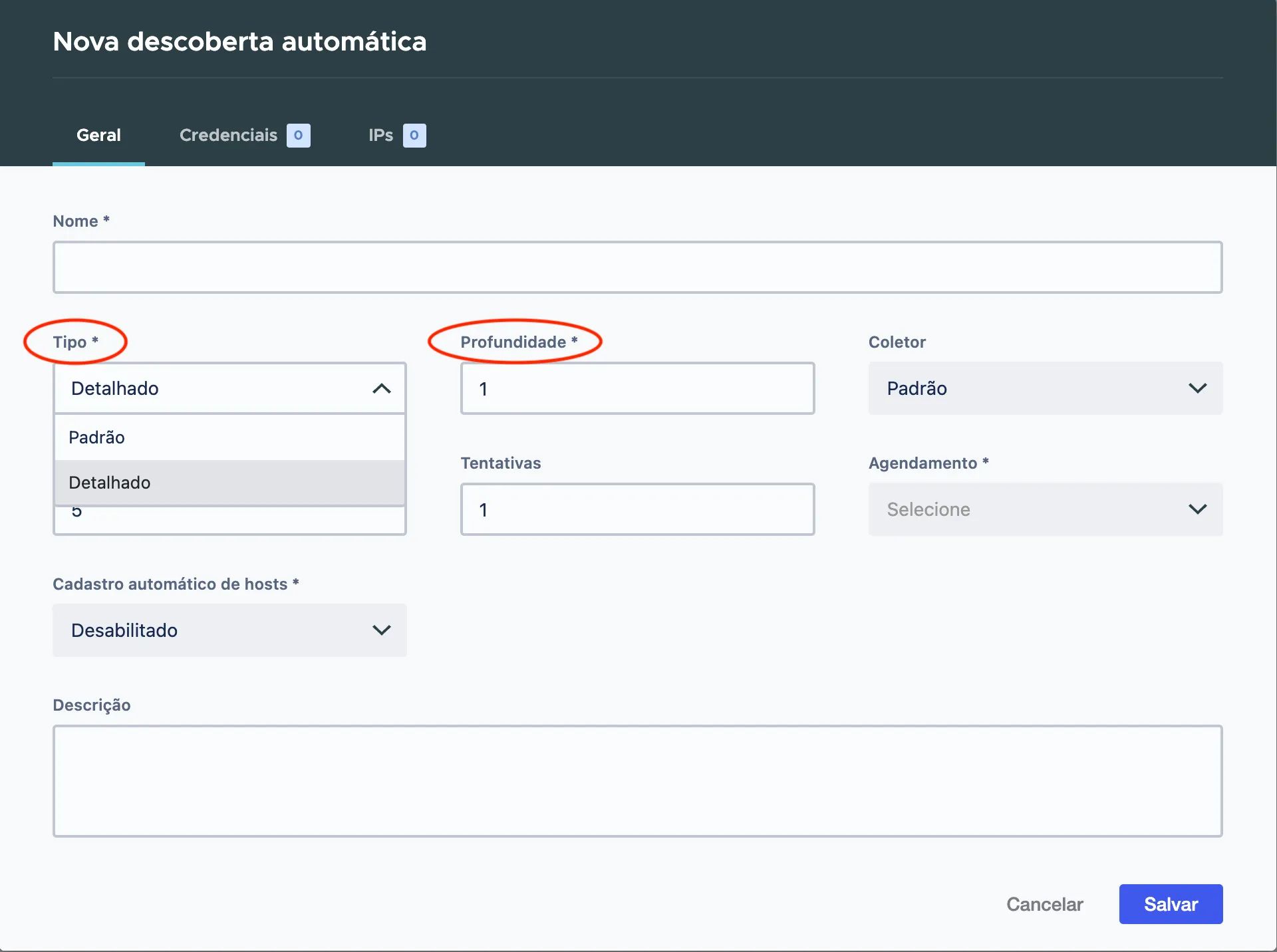This screenshot has height=952, width=1277.
Task: Click the Tentativas input field
Action: point(637,509)
